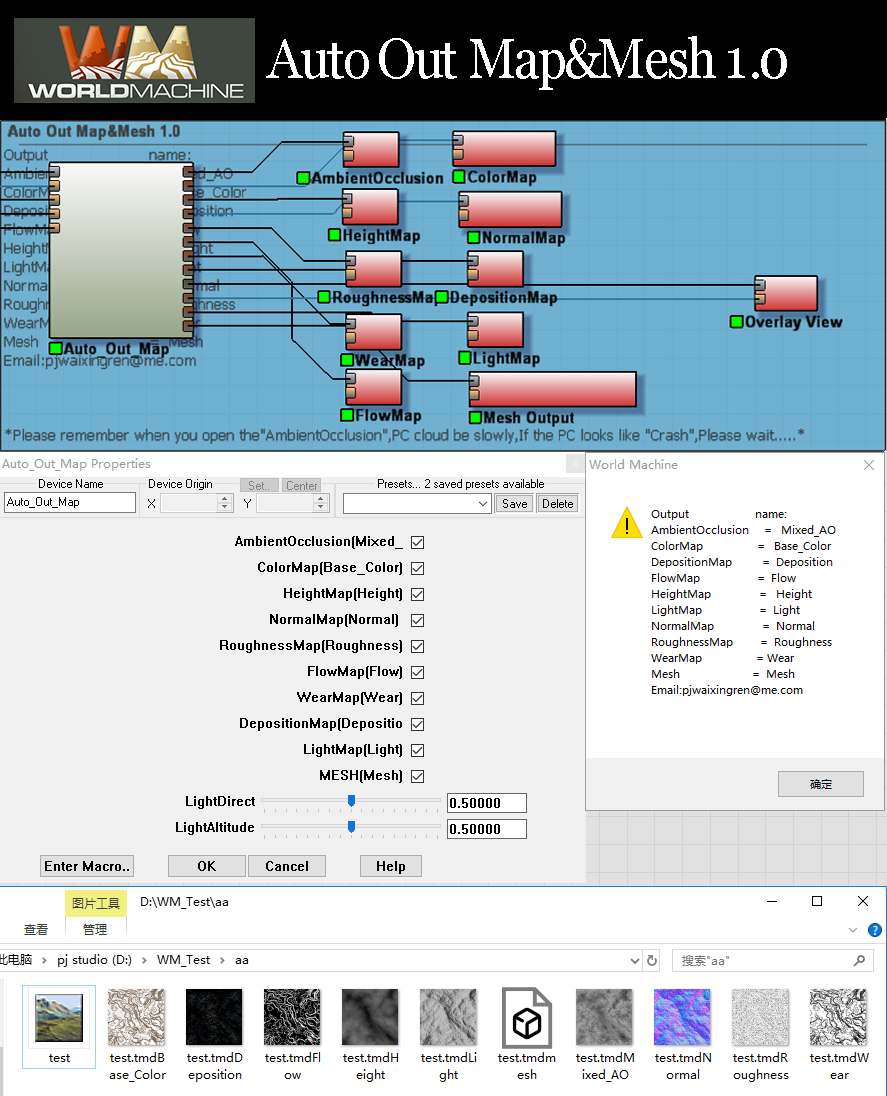Click Device Origin Y spinner arrows
This screenshot has width=887, height=1096.
[x=321, y=503]
